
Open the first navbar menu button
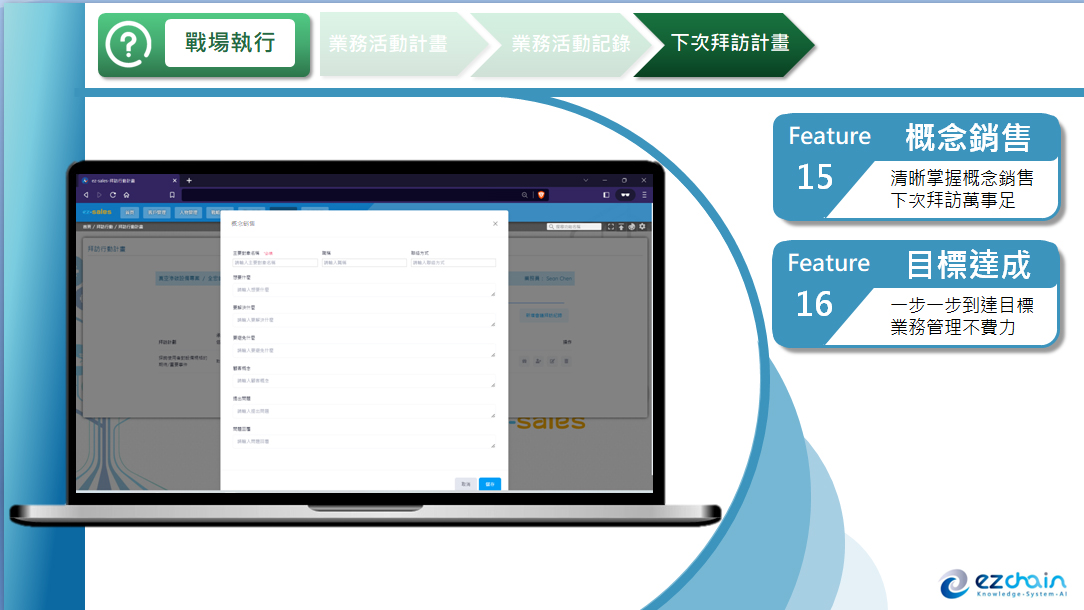[129, 212]
